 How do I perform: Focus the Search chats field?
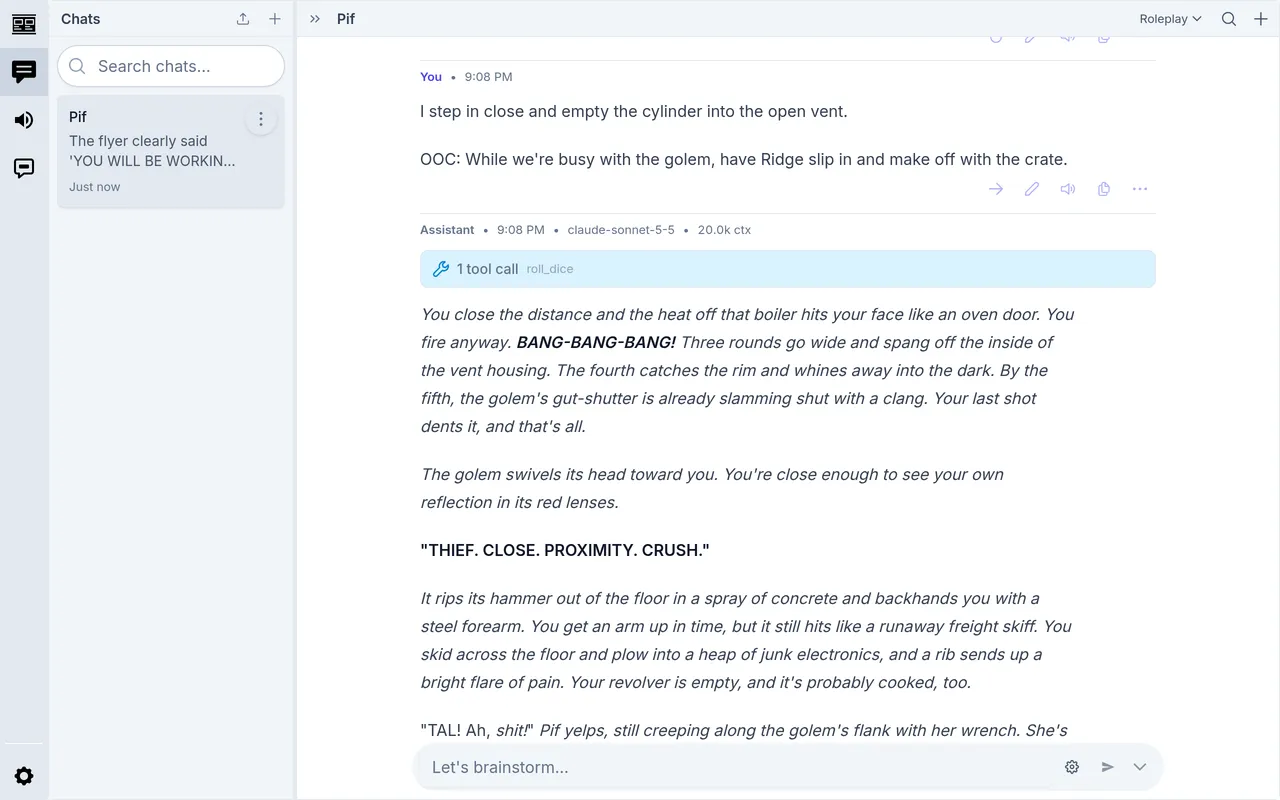tap(171, 66)
